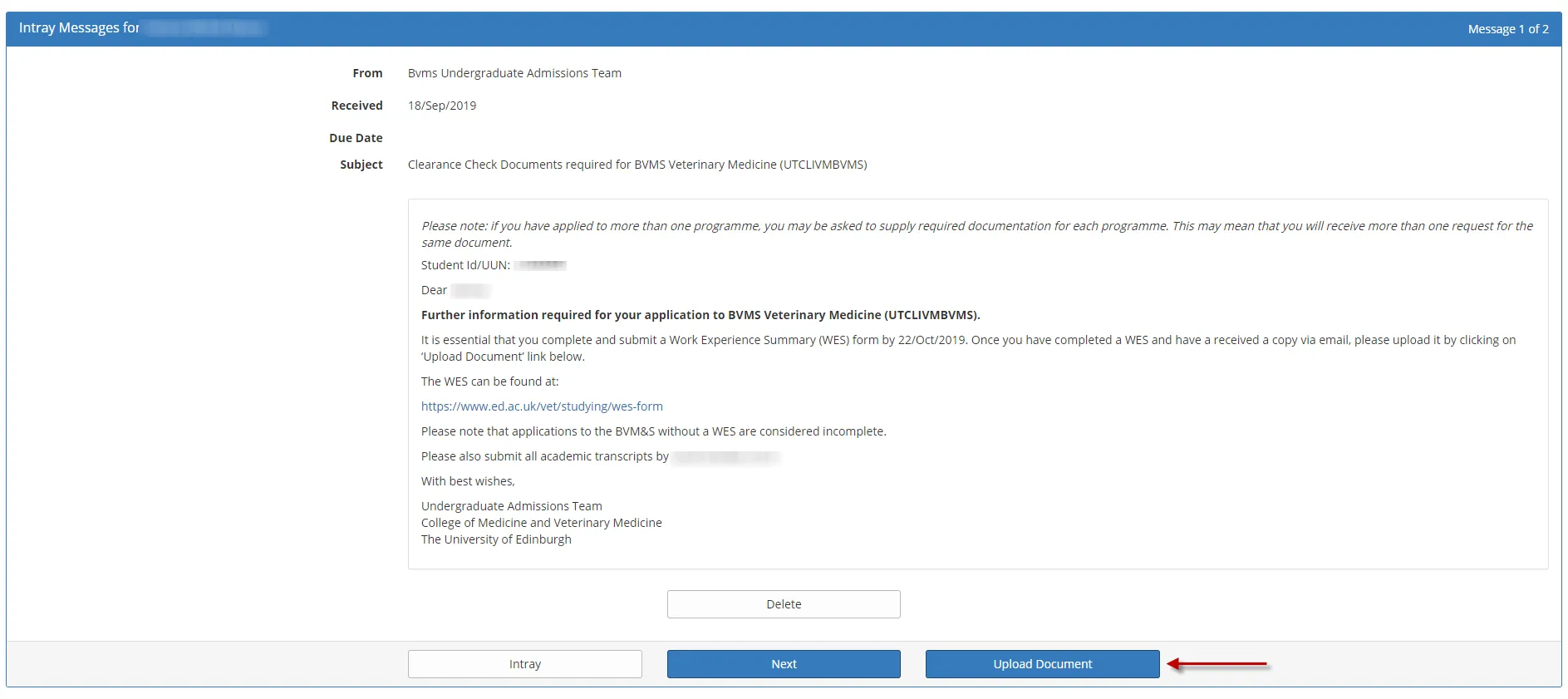The height and width of the screenshot is (699, 1568).
Task: Click the Student Id/UUN line
Action: (x=465, y=265)
